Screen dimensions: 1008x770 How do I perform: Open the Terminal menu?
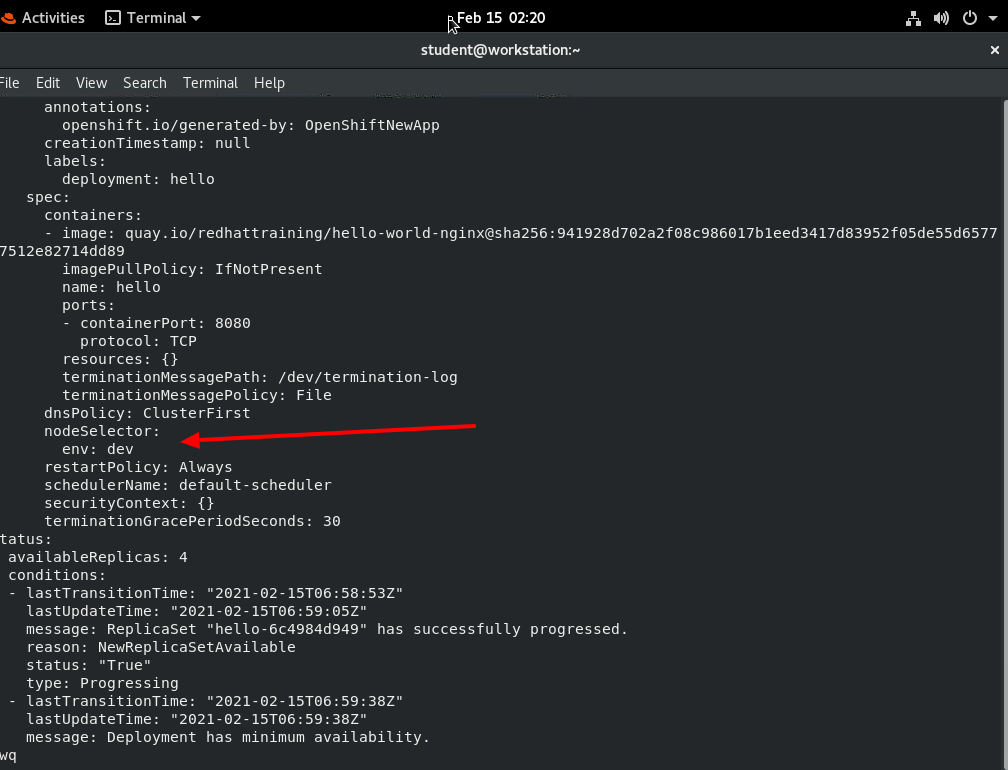coord(210,82)
